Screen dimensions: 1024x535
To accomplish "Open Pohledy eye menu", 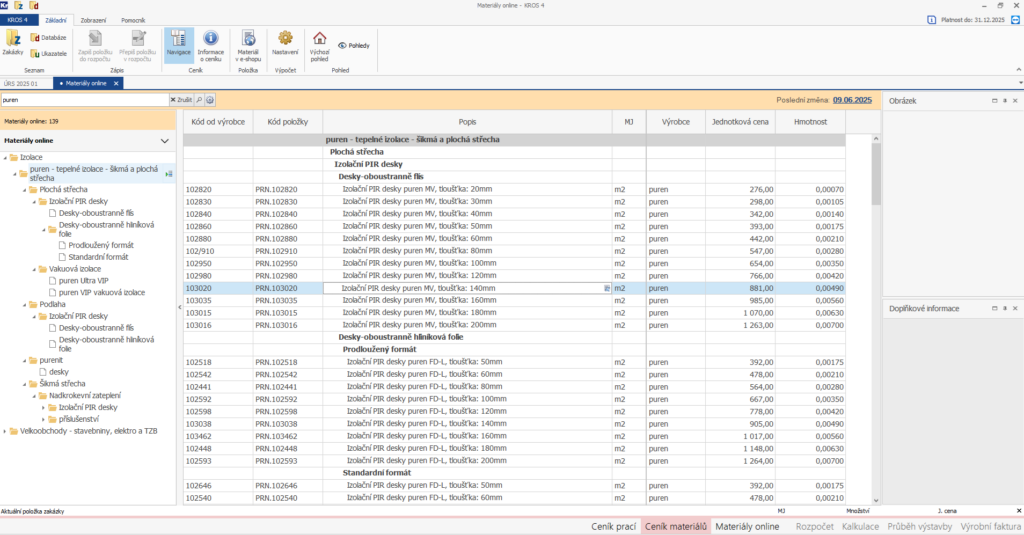I will click(354, 46).
